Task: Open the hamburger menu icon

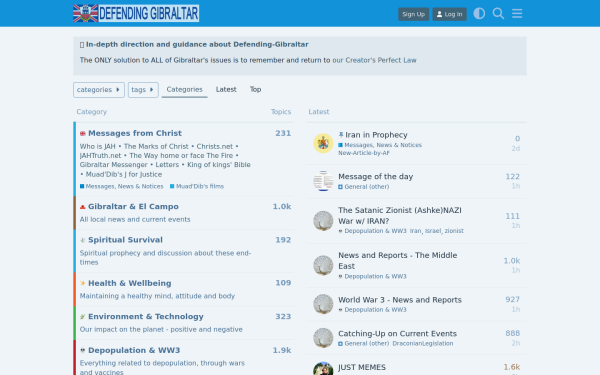Action: pyautogui.click(x=517, y=14)
